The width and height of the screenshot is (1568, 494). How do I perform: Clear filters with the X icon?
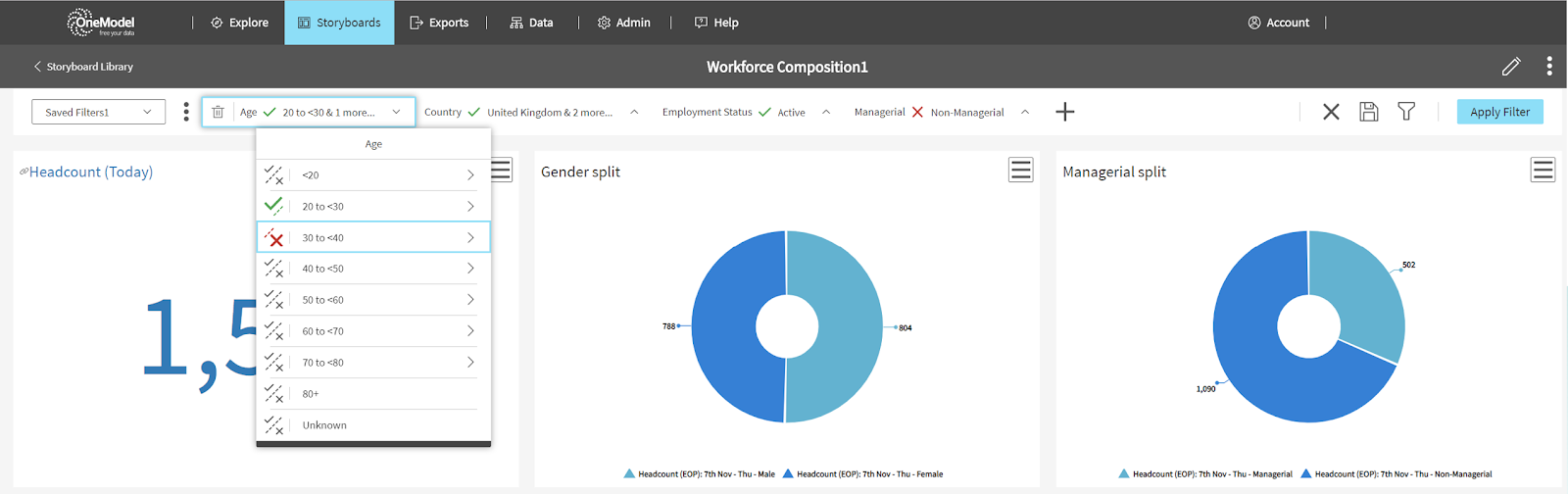point(1331,112)
